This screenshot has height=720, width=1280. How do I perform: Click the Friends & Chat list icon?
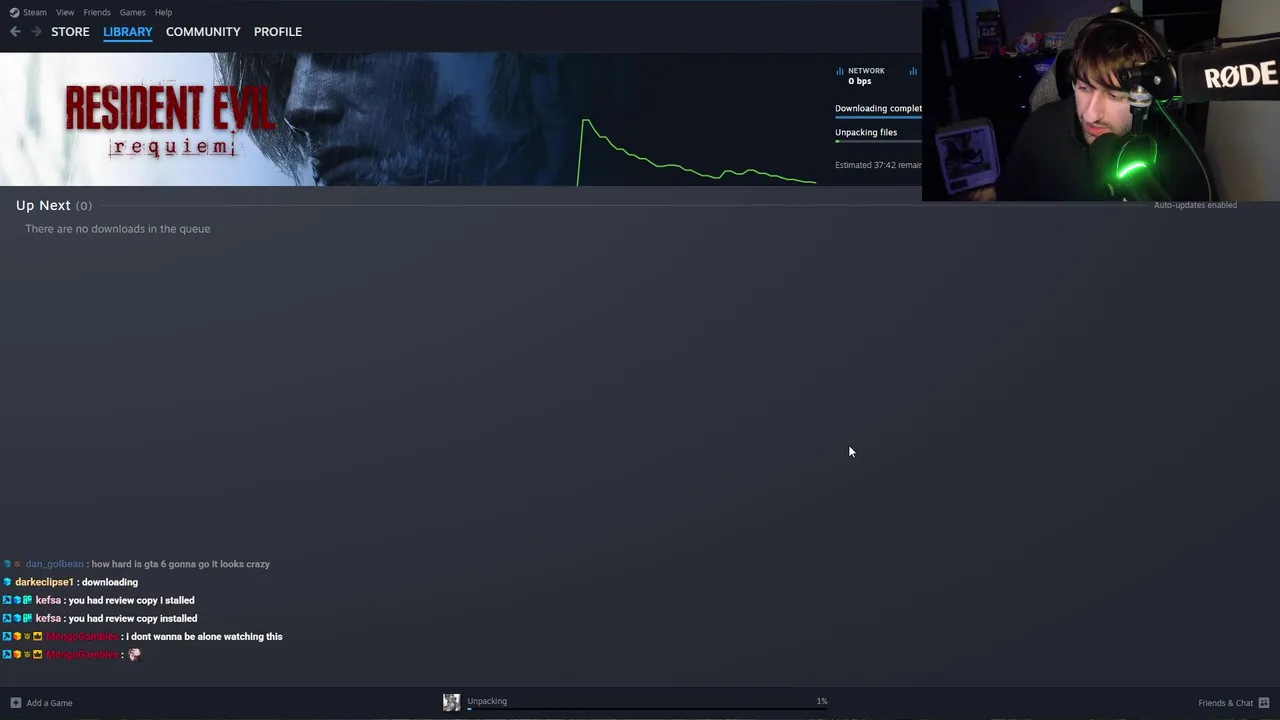[1264, 703]
